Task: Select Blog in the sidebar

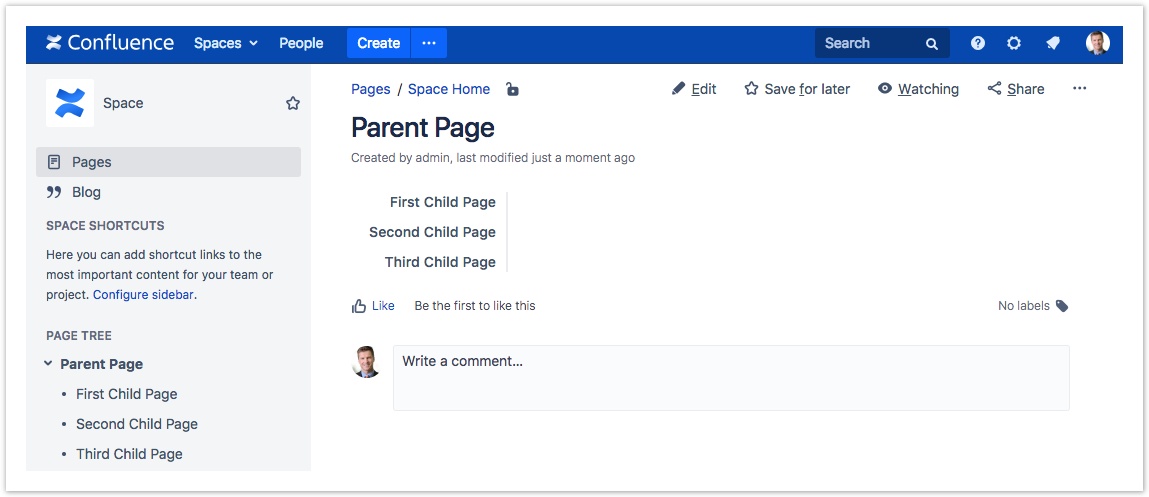Action: 86,192
